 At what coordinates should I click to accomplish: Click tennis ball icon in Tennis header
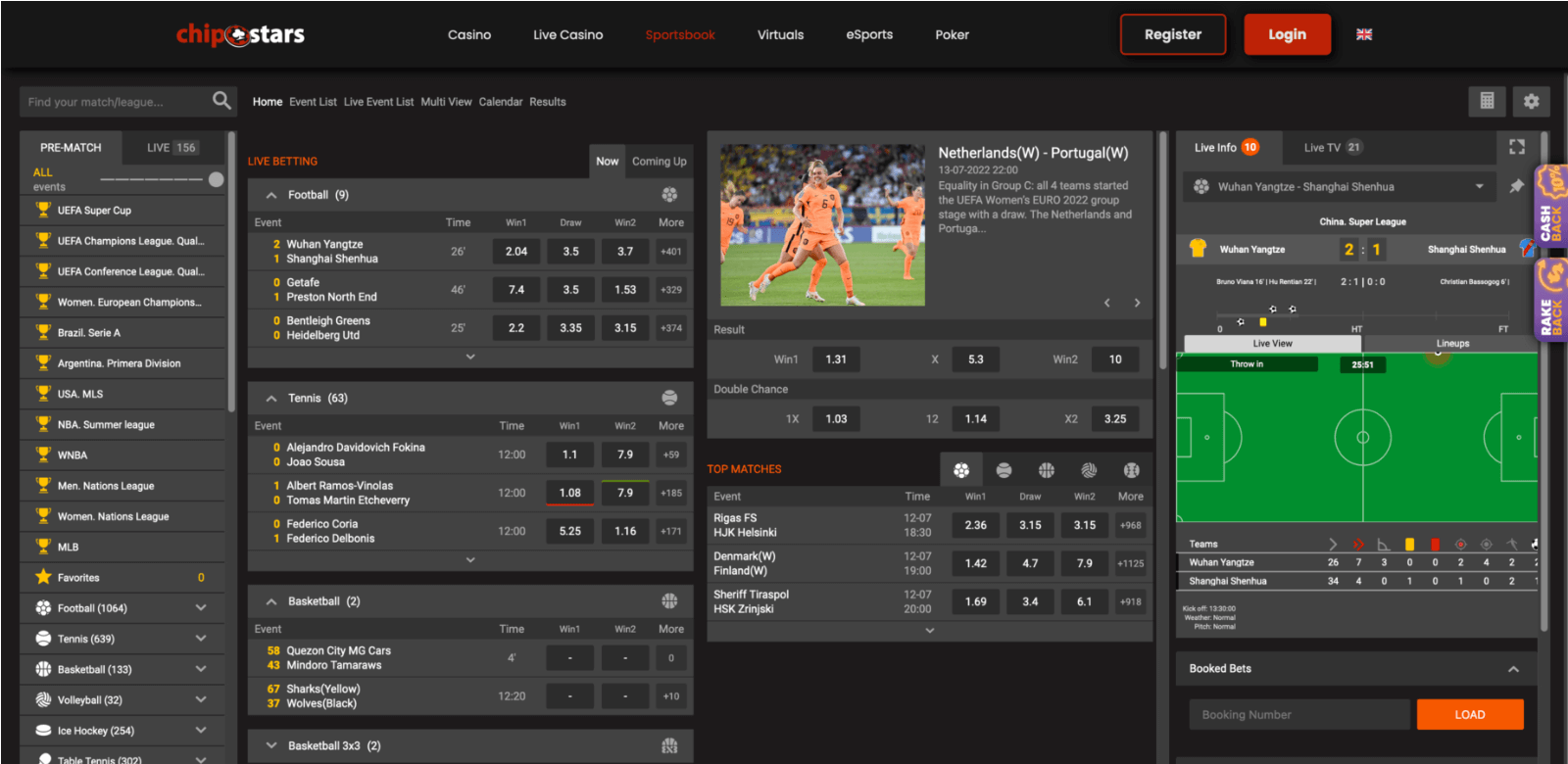(x=669, y=398)
